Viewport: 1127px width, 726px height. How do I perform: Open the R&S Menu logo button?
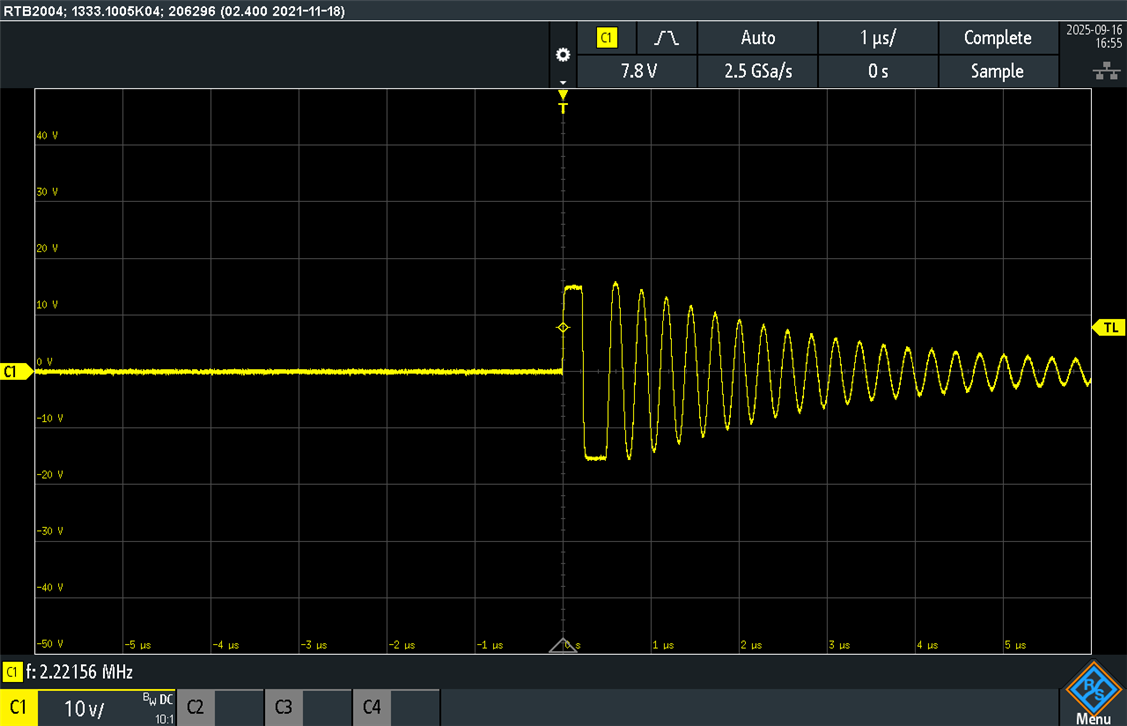point(1093,691)
